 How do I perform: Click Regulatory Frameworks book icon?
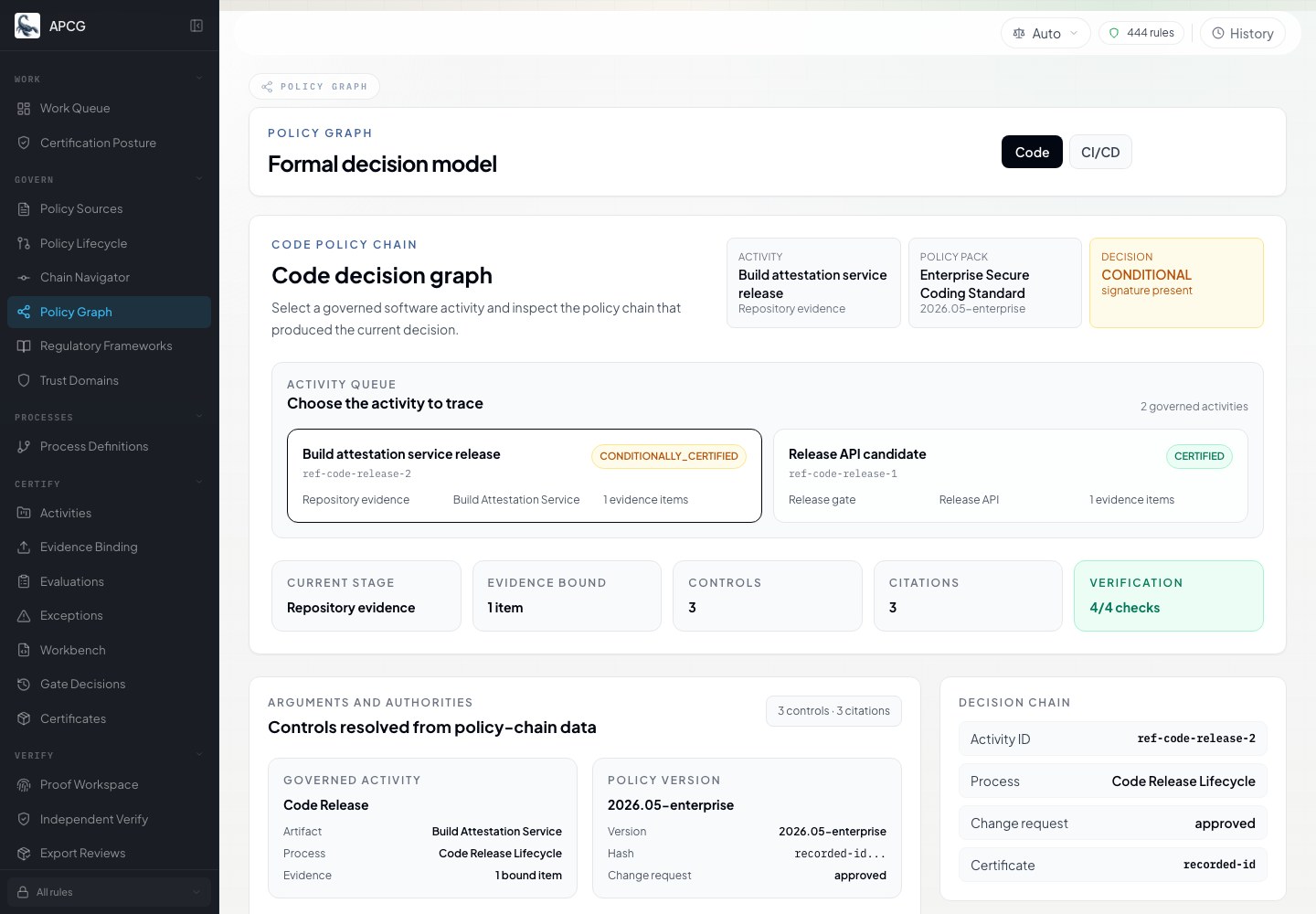pos(24,346)
